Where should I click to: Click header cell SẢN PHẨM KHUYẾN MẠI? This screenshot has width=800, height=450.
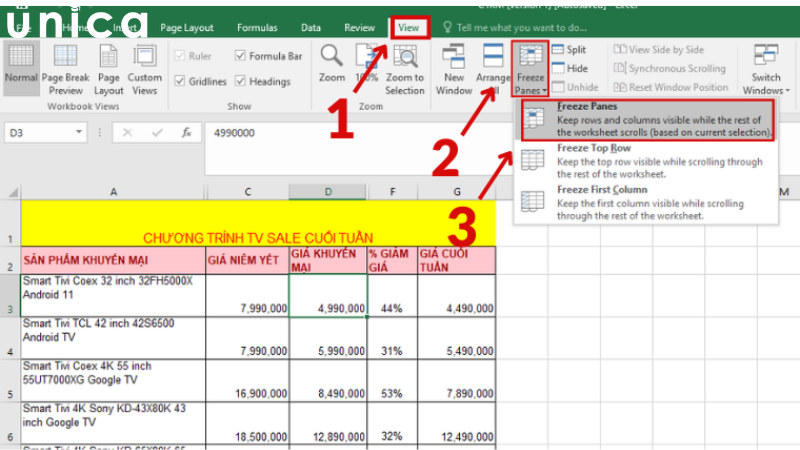pyautogui.click(x=113, y=261)
